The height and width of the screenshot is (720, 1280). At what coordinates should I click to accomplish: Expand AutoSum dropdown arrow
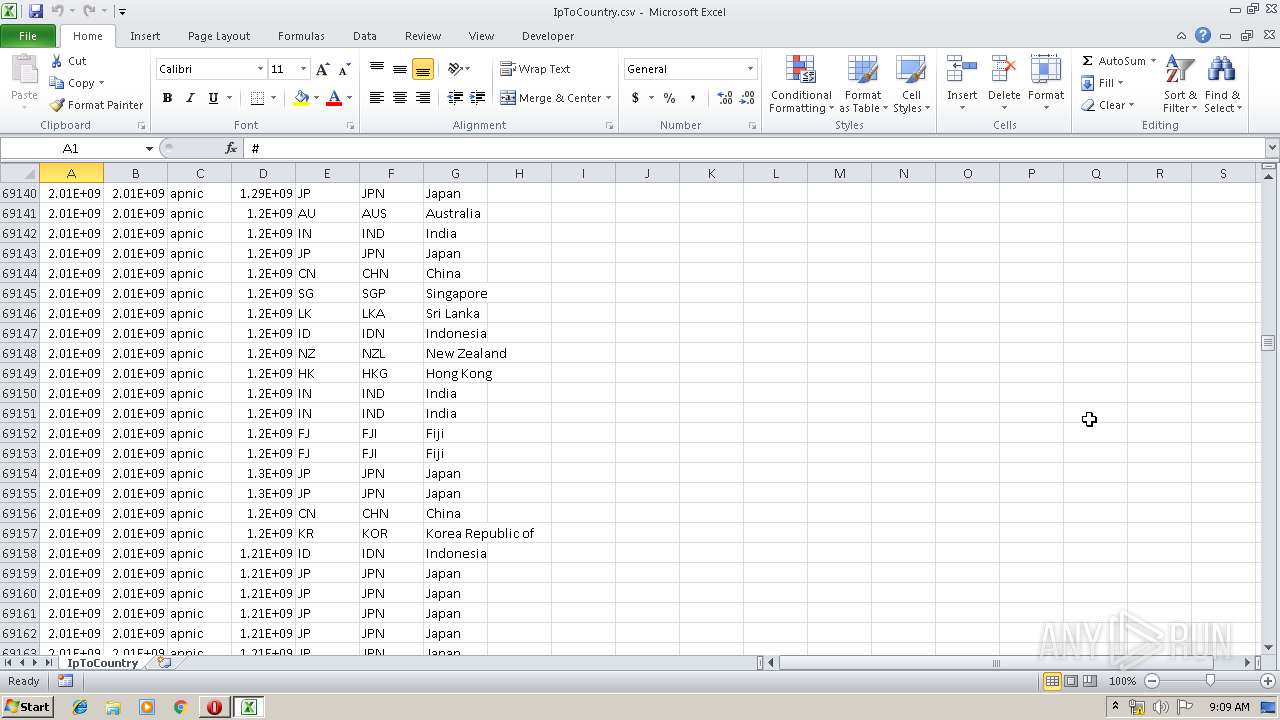(1153, 61)
